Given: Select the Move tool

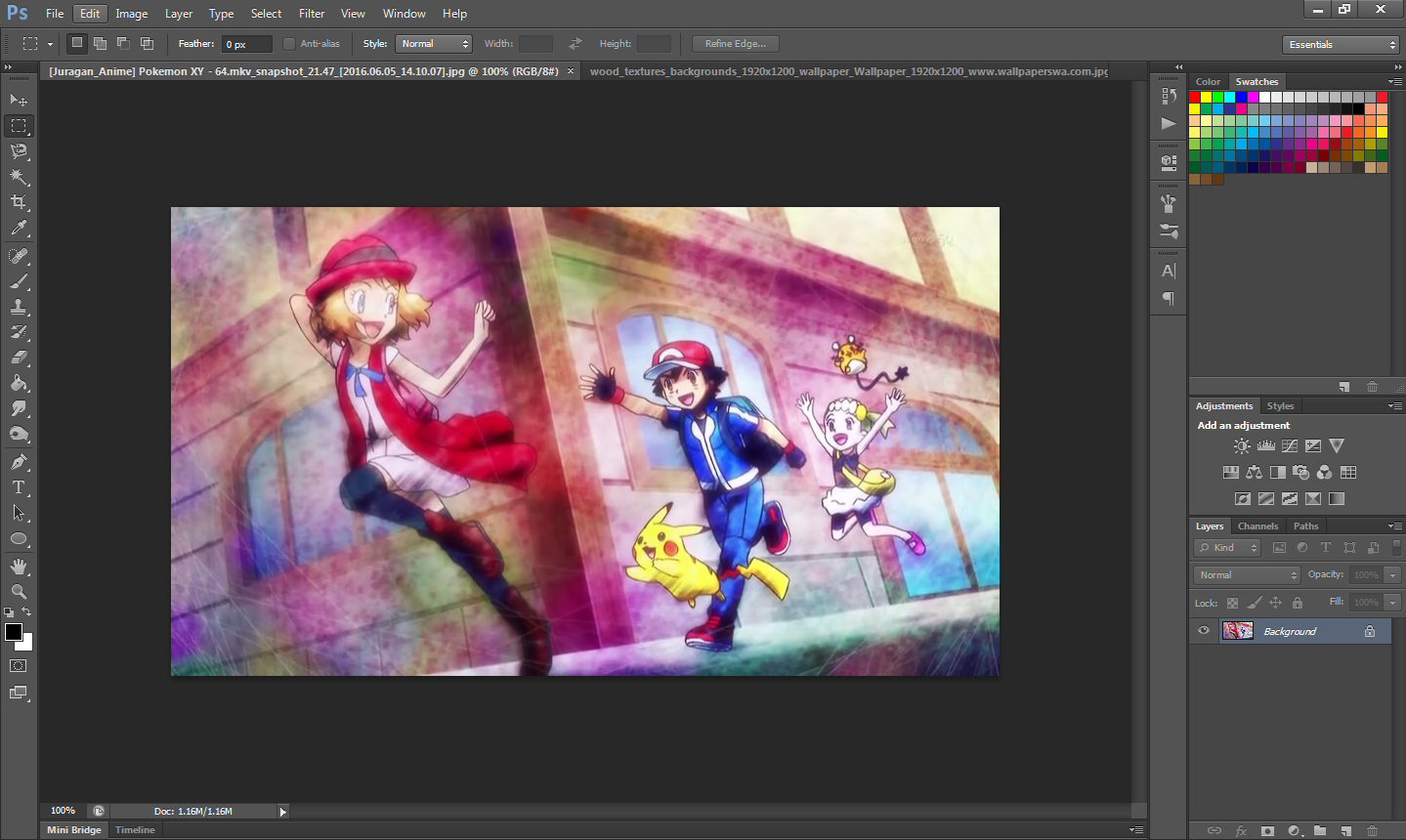Looking at the screenshot, I should pos(18,99).
